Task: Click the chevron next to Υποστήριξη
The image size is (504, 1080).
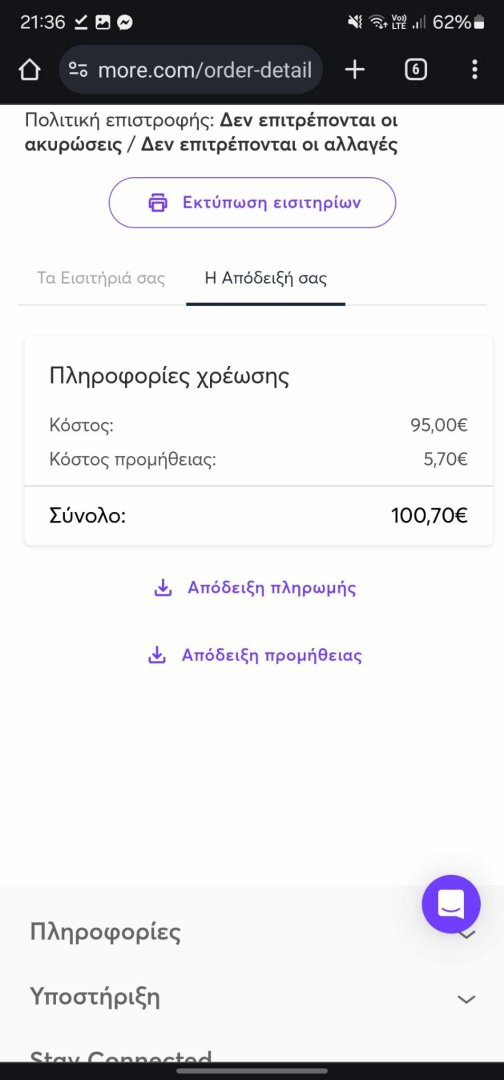Action: tap(467, 999)
